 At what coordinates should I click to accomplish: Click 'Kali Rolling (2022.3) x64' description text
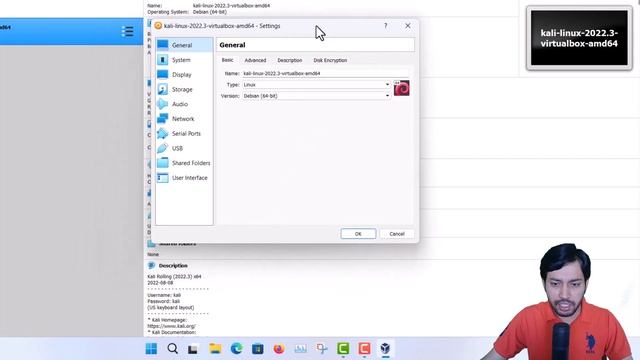tap(174, 276)
